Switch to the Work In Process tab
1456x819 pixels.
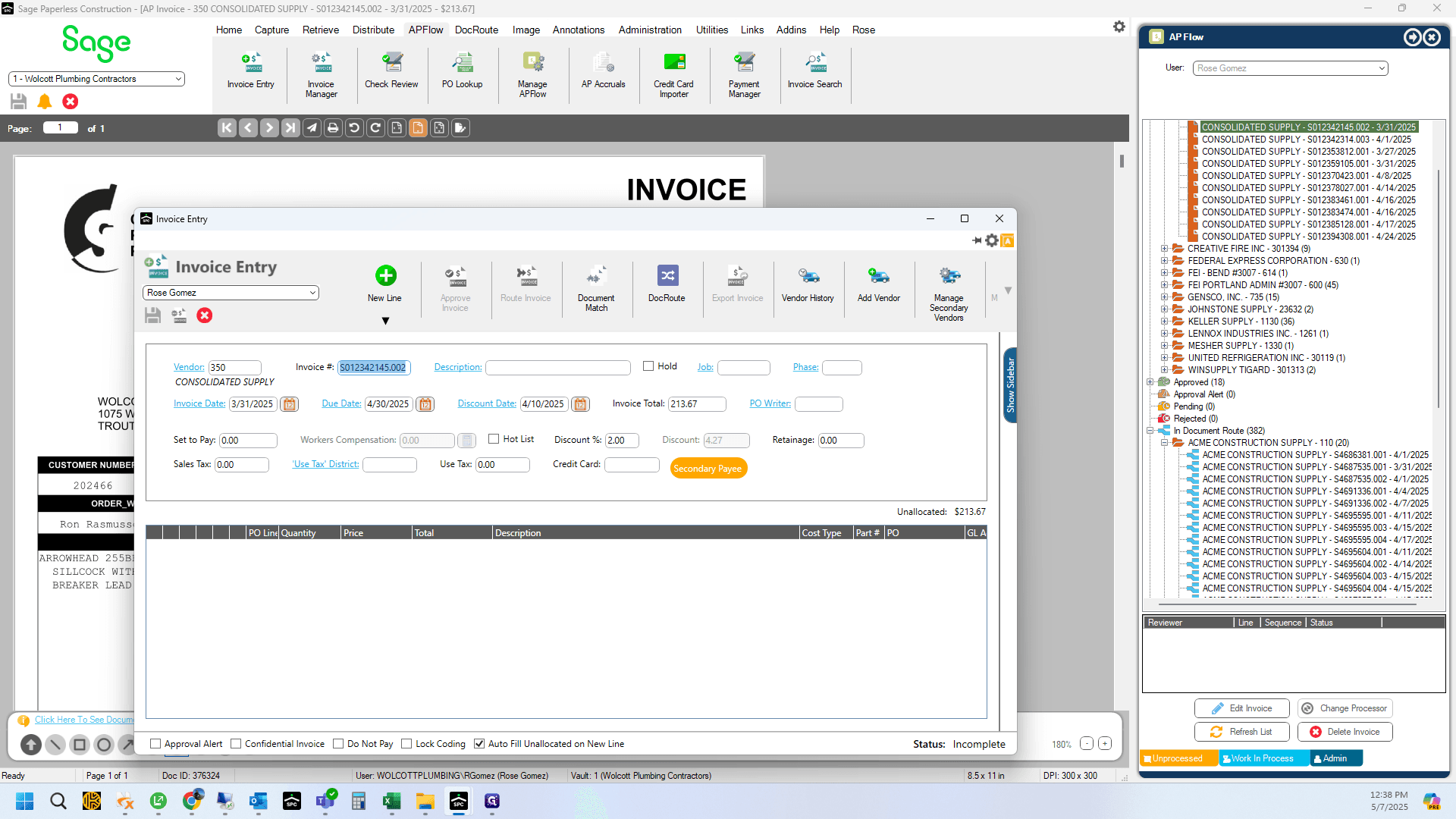point(1263,758)
